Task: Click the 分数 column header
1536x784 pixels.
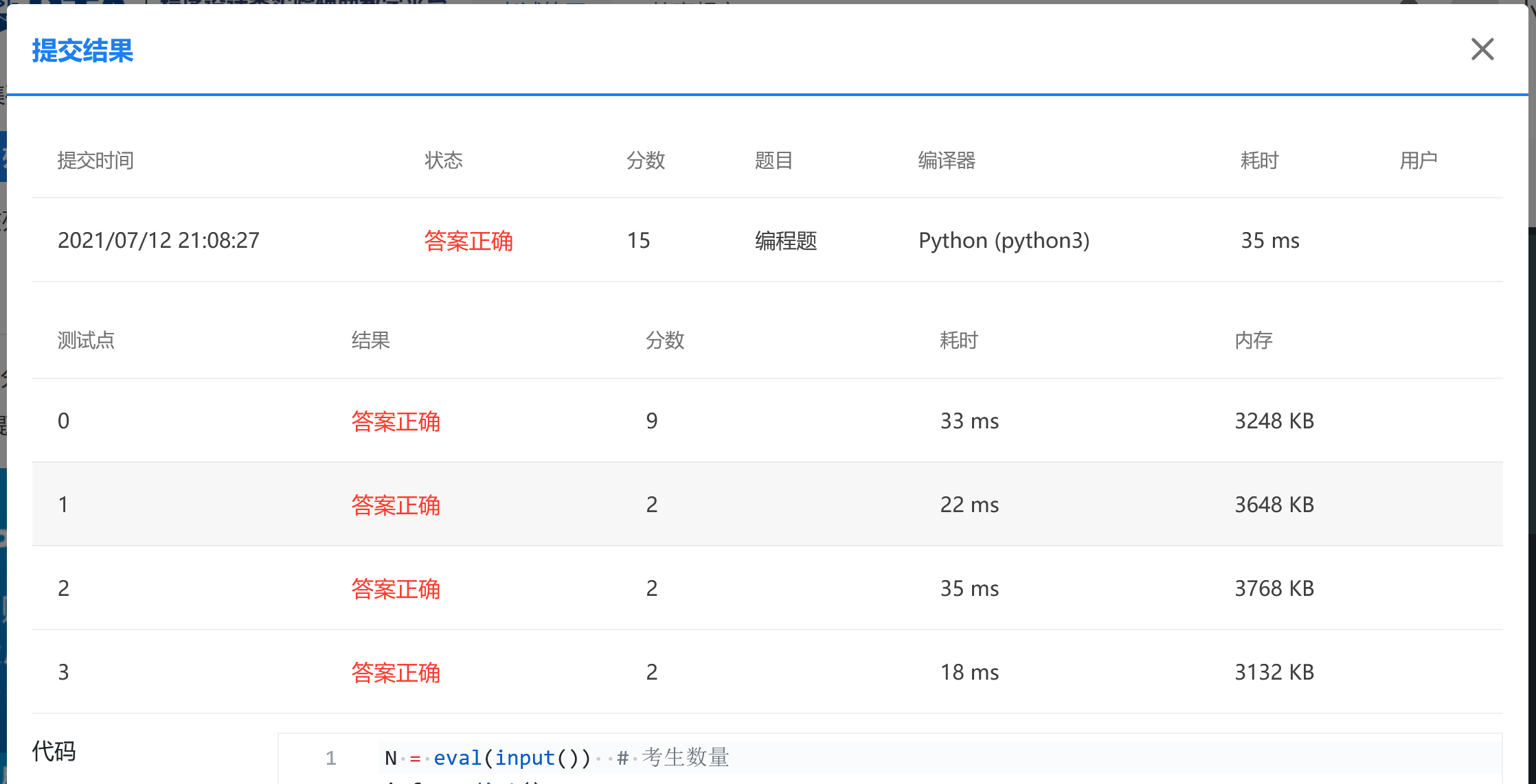Action: (646, 160)
